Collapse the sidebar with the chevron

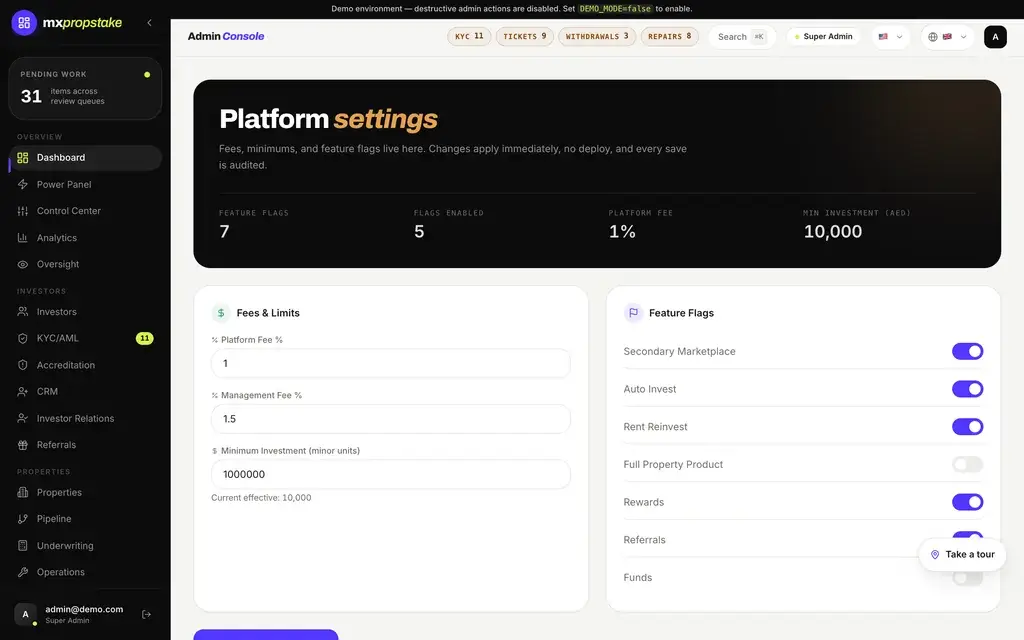(150, 23)
